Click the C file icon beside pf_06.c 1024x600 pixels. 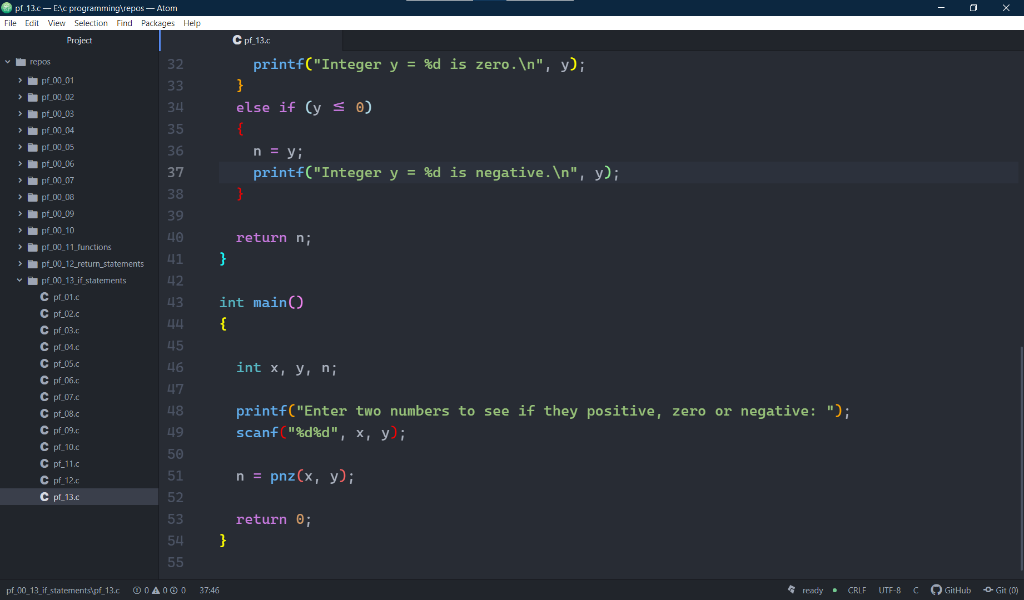point(44,380)
